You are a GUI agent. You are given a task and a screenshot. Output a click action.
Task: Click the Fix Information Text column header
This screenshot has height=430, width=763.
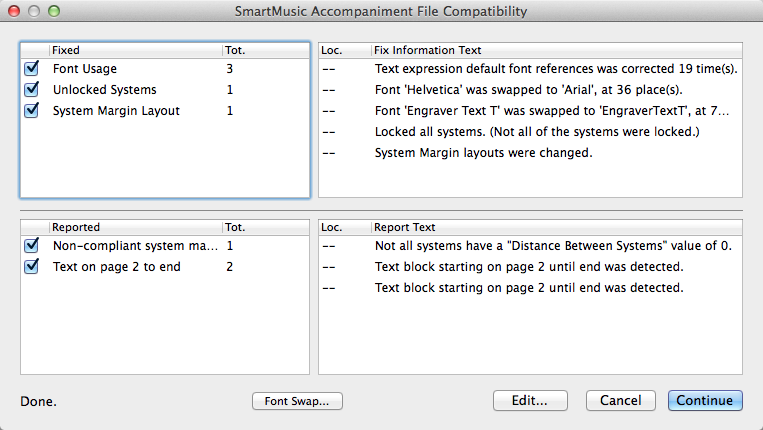557,50
